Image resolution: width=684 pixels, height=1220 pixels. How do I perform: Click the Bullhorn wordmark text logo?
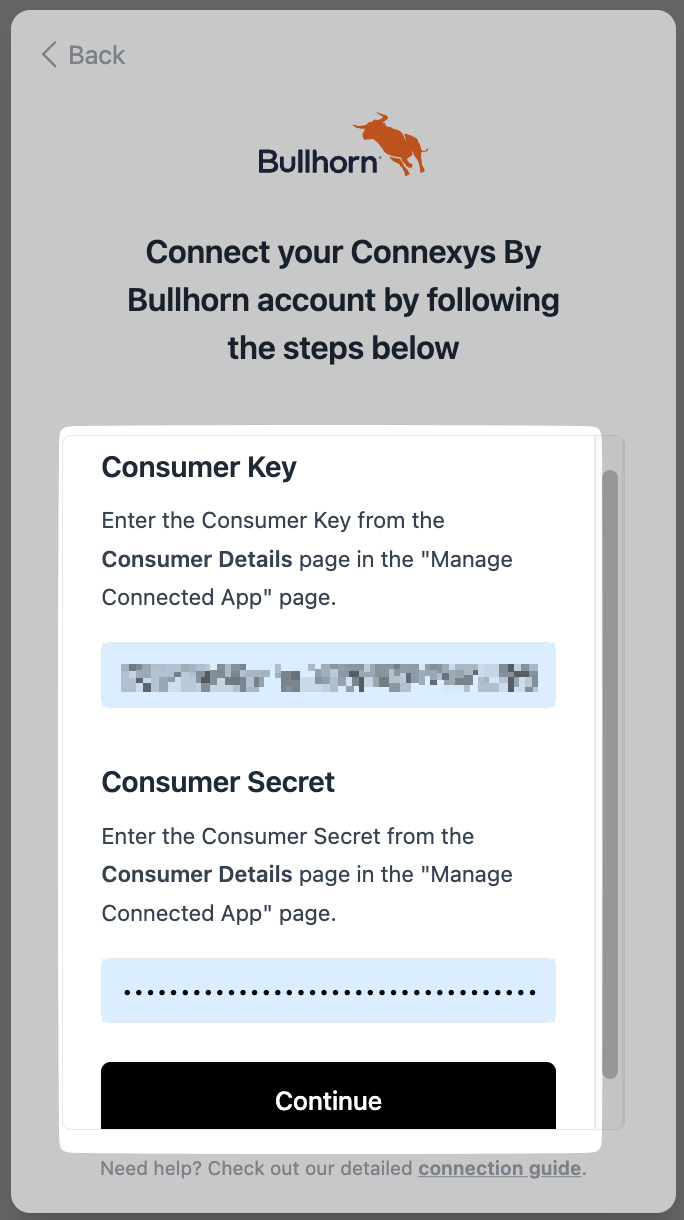[318, 161]
